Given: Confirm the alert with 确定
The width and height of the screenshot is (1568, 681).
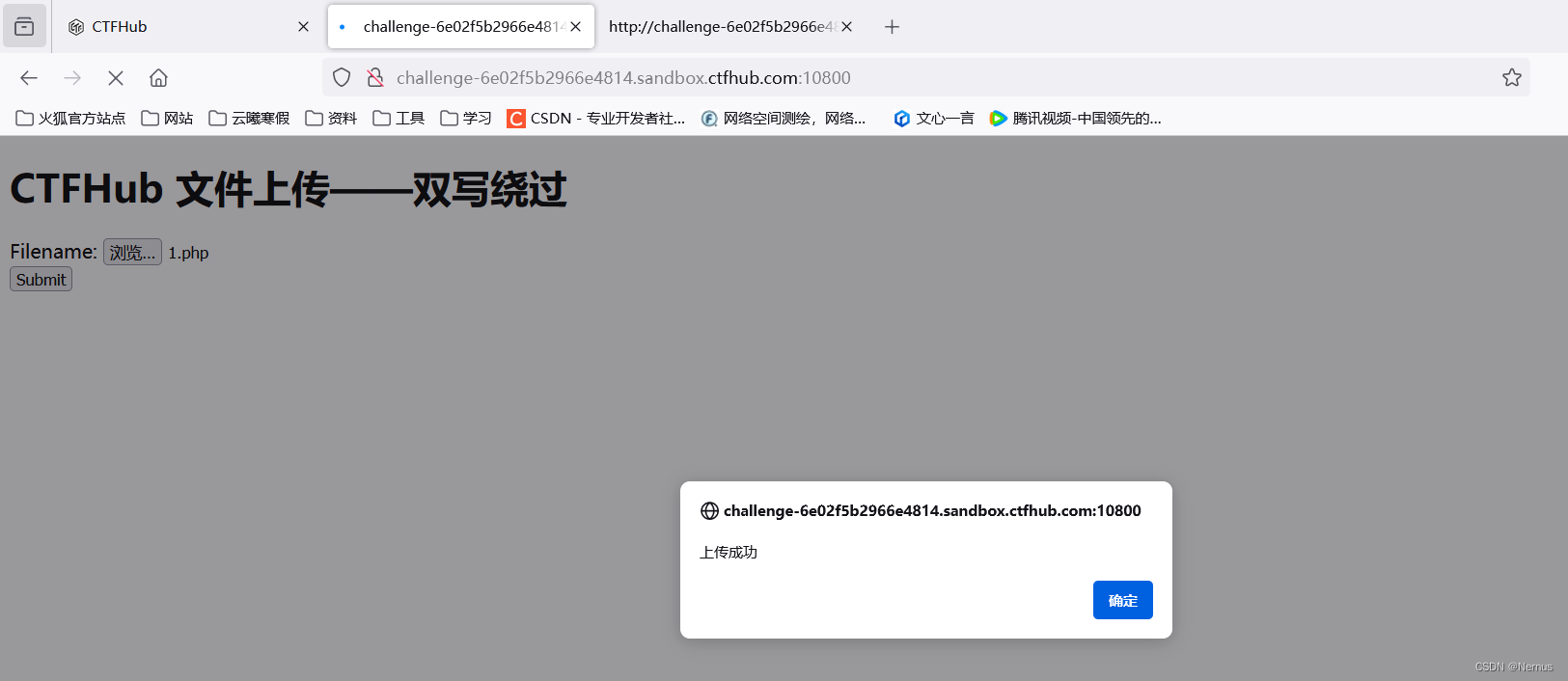Looking at the screenshot, I should tap(1123, 600).
